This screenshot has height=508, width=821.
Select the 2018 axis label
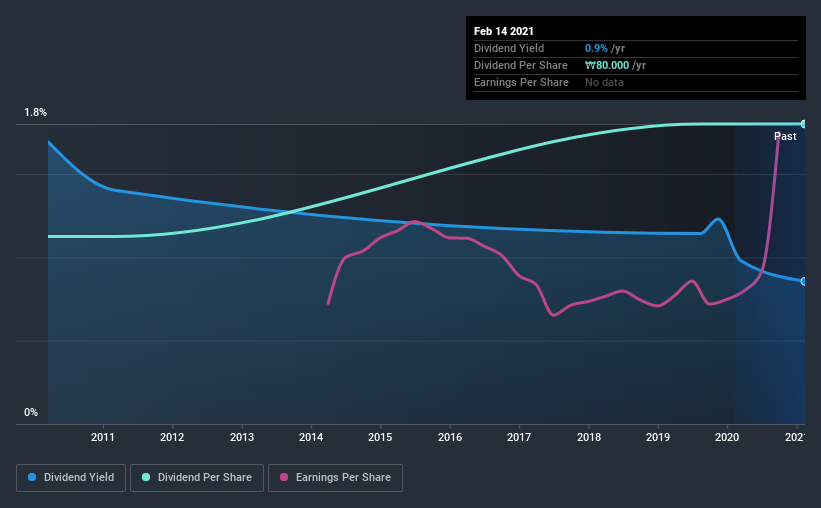(x=589, y=437)
